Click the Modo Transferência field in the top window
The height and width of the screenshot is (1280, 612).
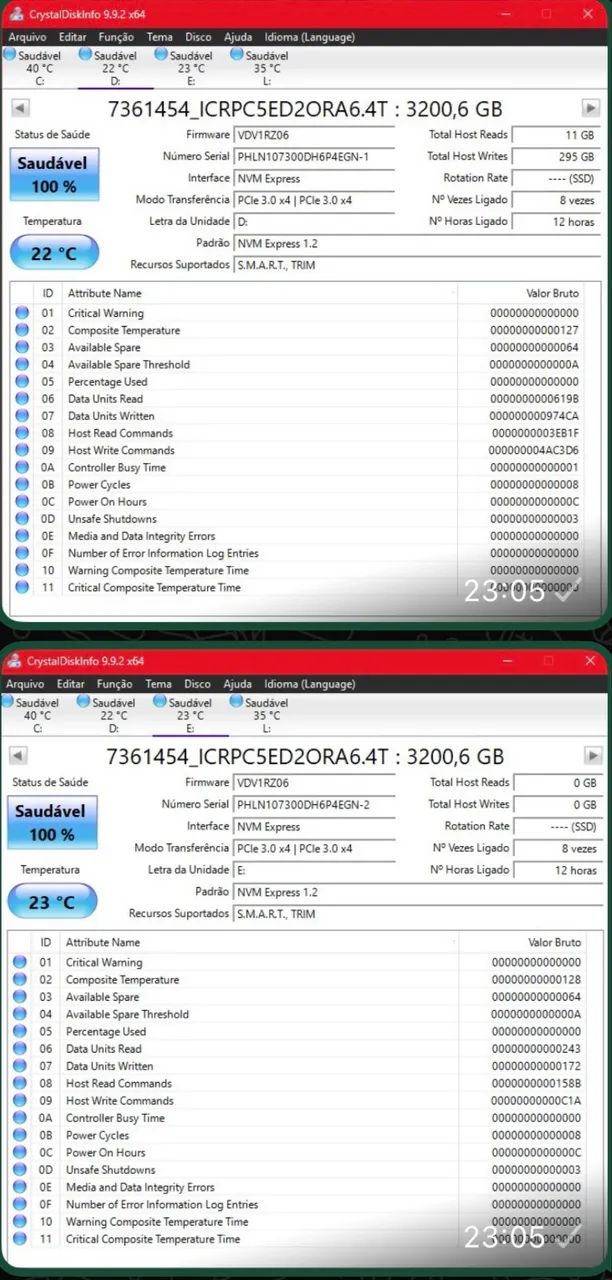(314, 200)
